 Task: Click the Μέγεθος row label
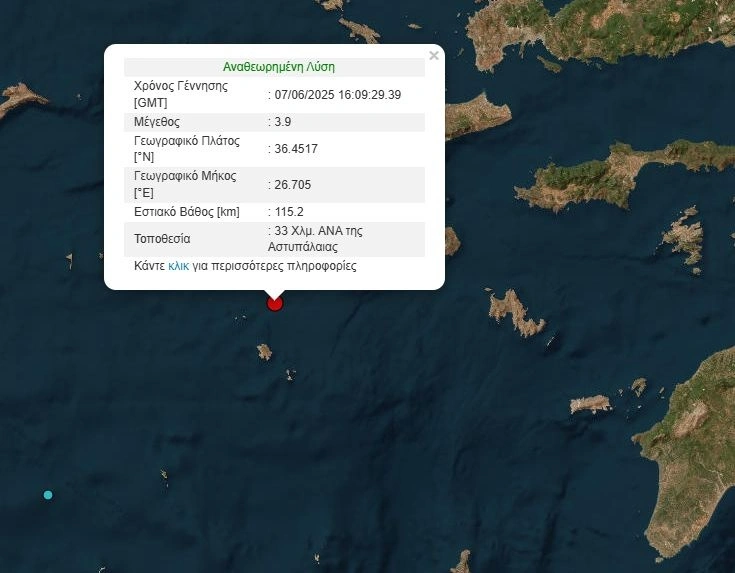coord(157,122)
